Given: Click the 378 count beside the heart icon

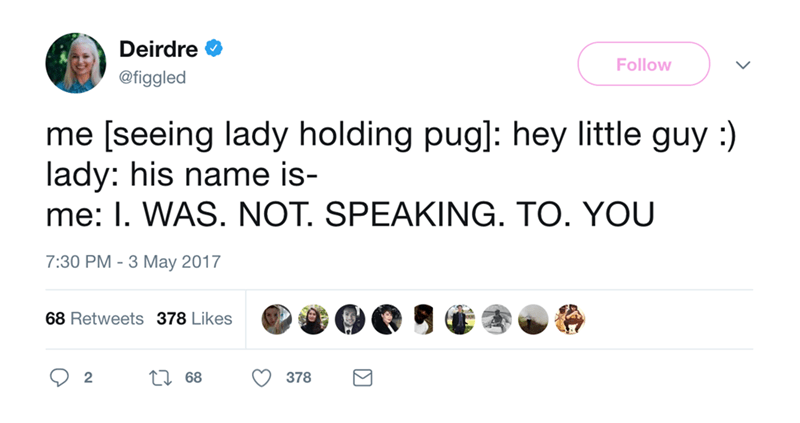Looking at the screenshot, I should (x=299, y=378).
